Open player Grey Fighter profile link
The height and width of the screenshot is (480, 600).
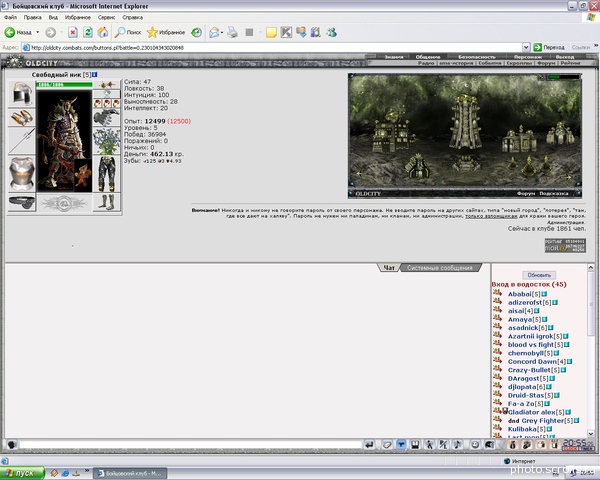click(543, 420)
